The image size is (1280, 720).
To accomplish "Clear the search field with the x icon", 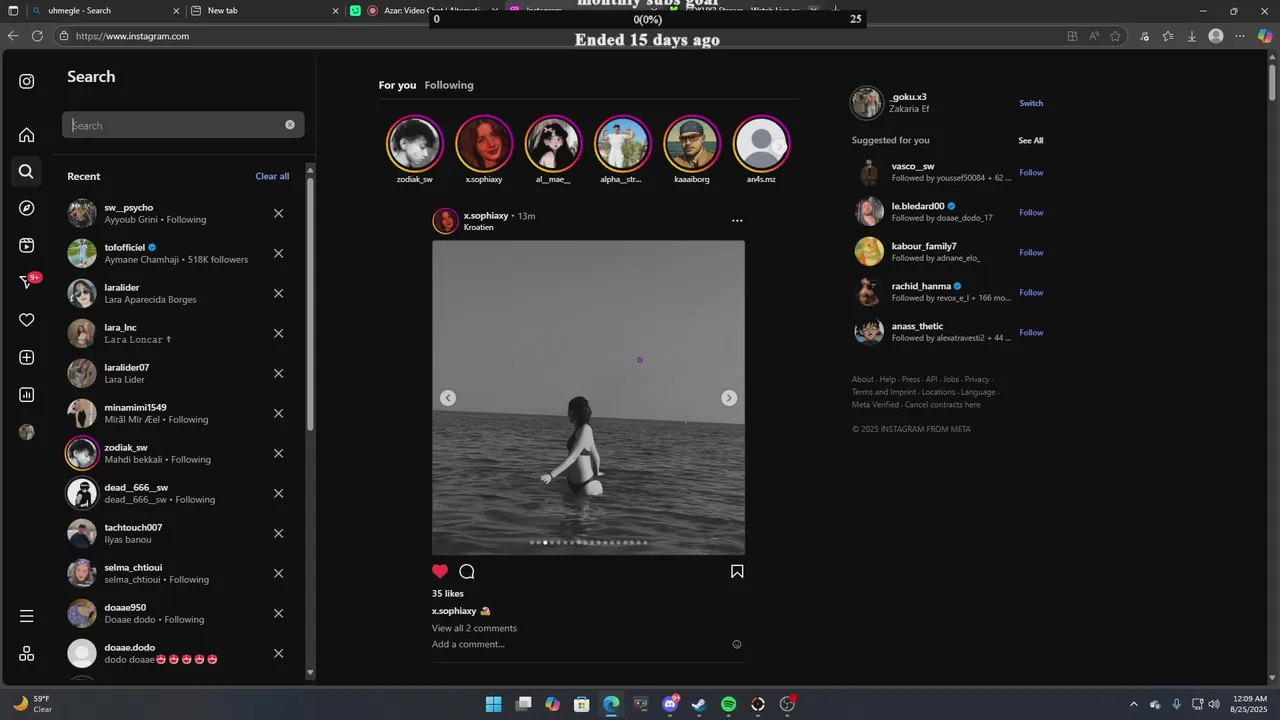I will (x=290, y=125).
